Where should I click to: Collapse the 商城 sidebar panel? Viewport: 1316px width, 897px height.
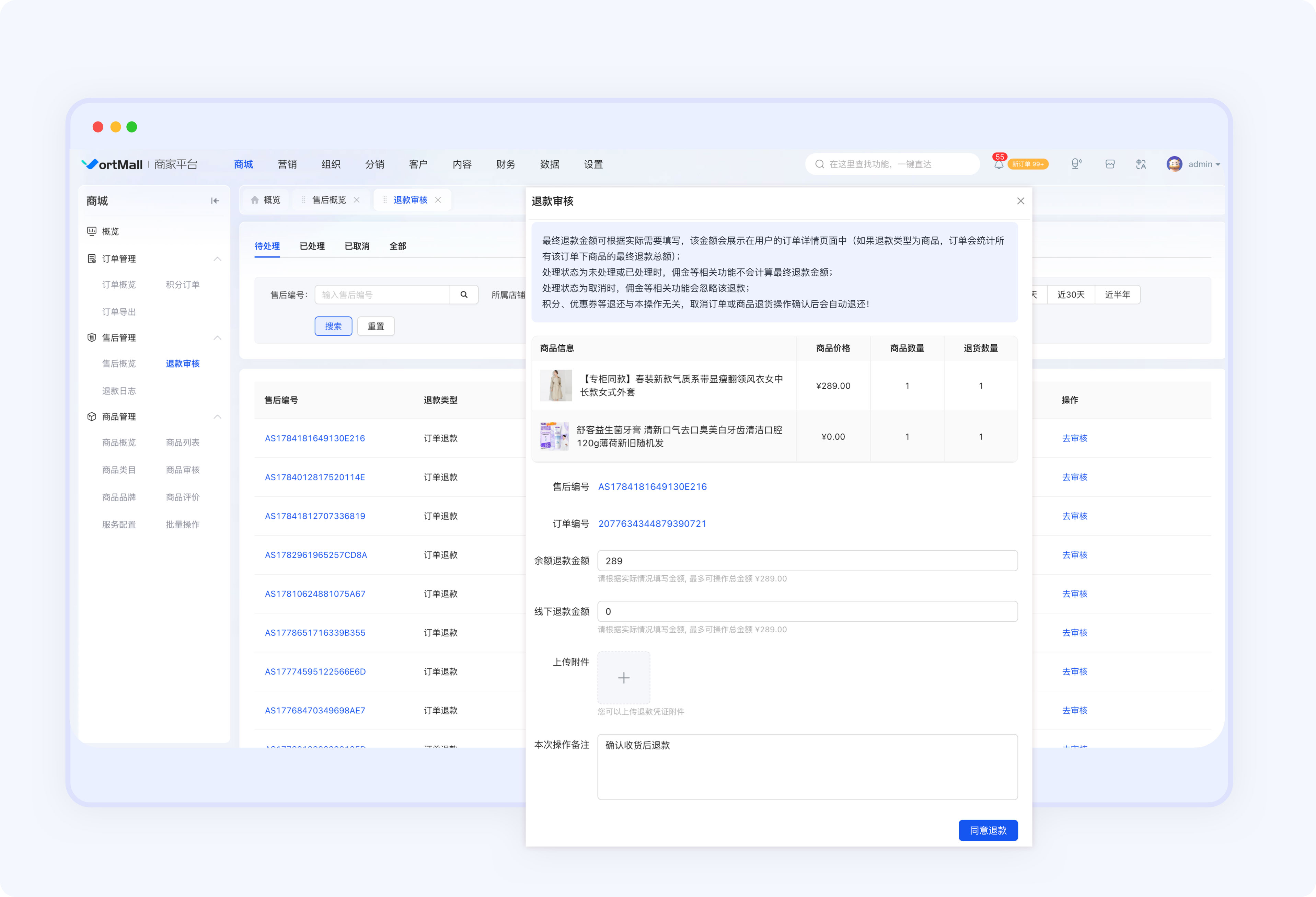click(x=215, y=201)
